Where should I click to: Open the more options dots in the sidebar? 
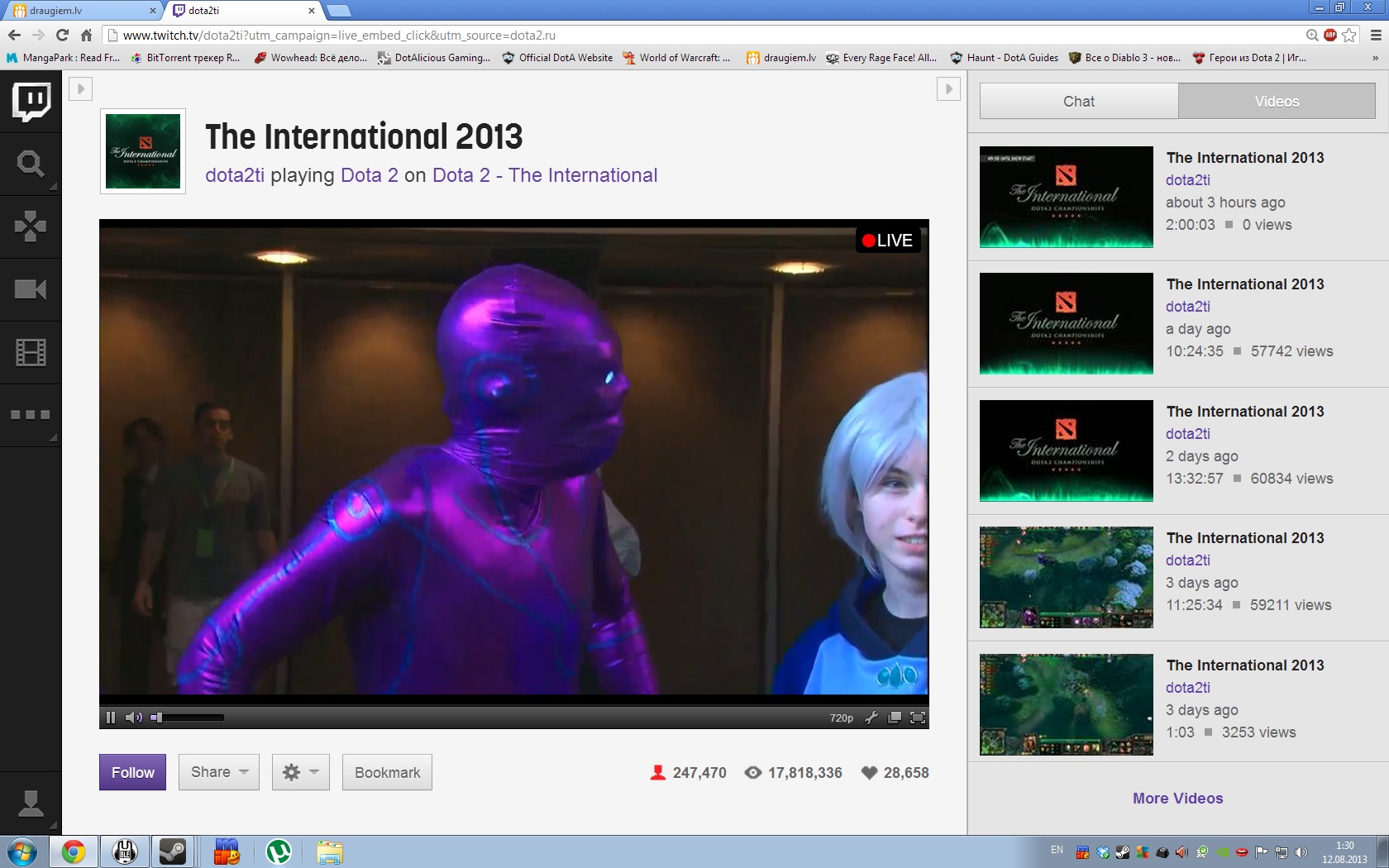[31, 415]
